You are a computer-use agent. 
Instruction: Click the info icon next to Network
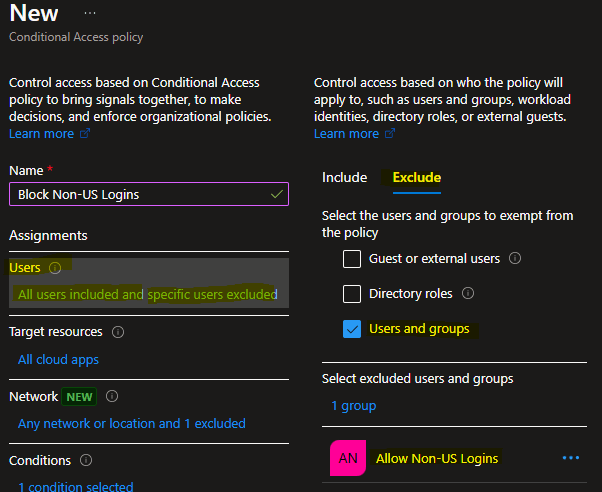pyautogui.click(x=112, y=397)
